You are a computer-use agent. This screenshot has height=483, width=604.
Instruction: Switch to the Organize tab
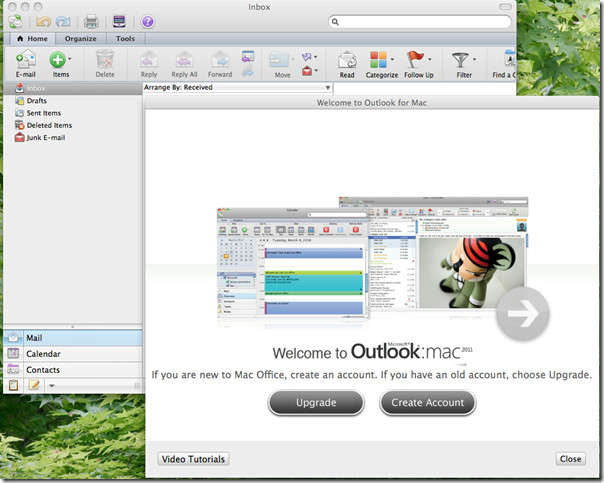pyautogui.click(x=81, y=39)
